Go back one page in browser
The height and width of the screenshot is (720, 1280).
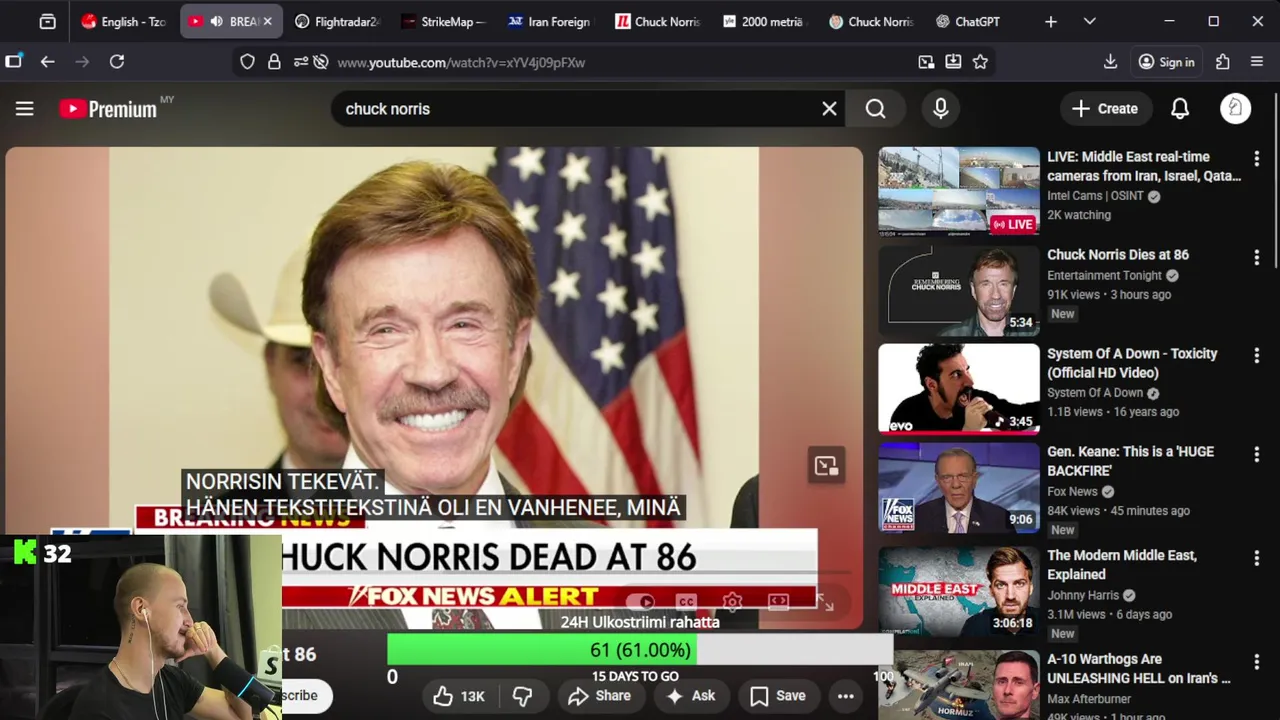47,62
